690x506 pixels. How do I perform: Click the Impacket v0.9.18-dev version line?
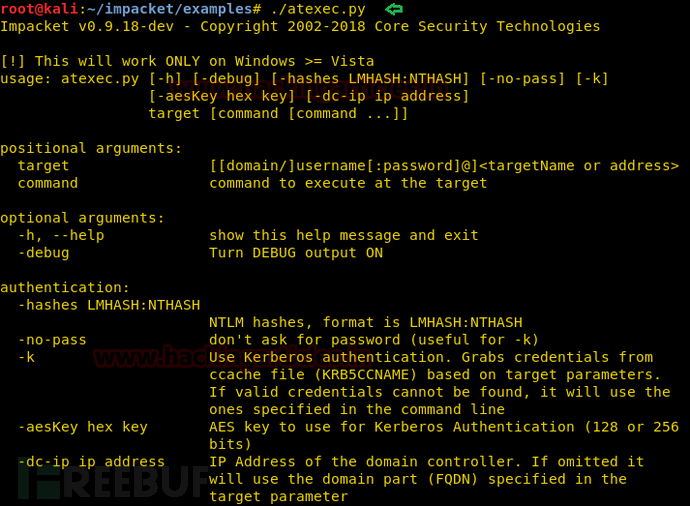click(x=300, y=26)
